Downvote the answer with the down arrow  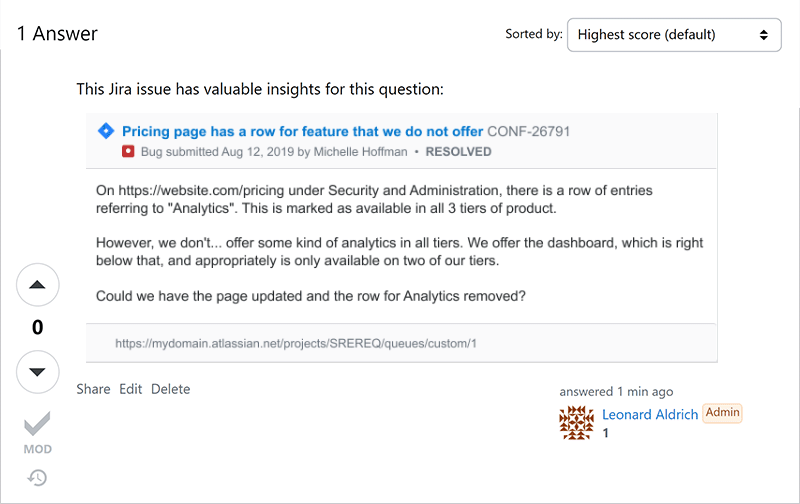38,372
